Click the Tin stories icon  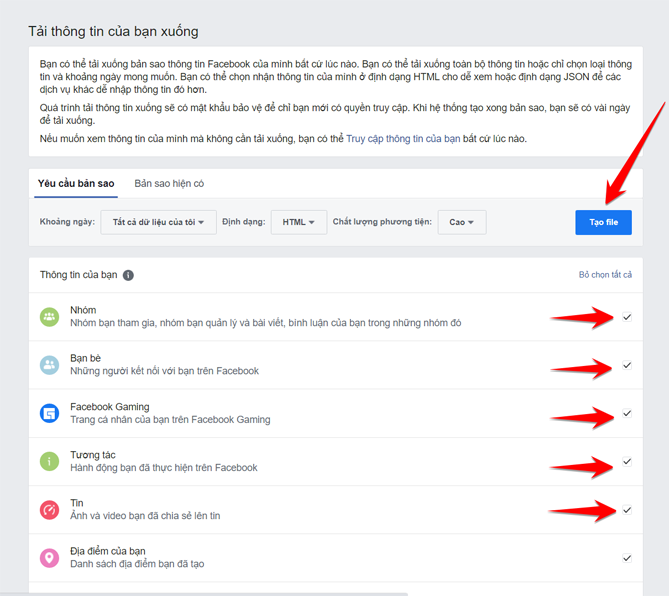pos(49,510)
